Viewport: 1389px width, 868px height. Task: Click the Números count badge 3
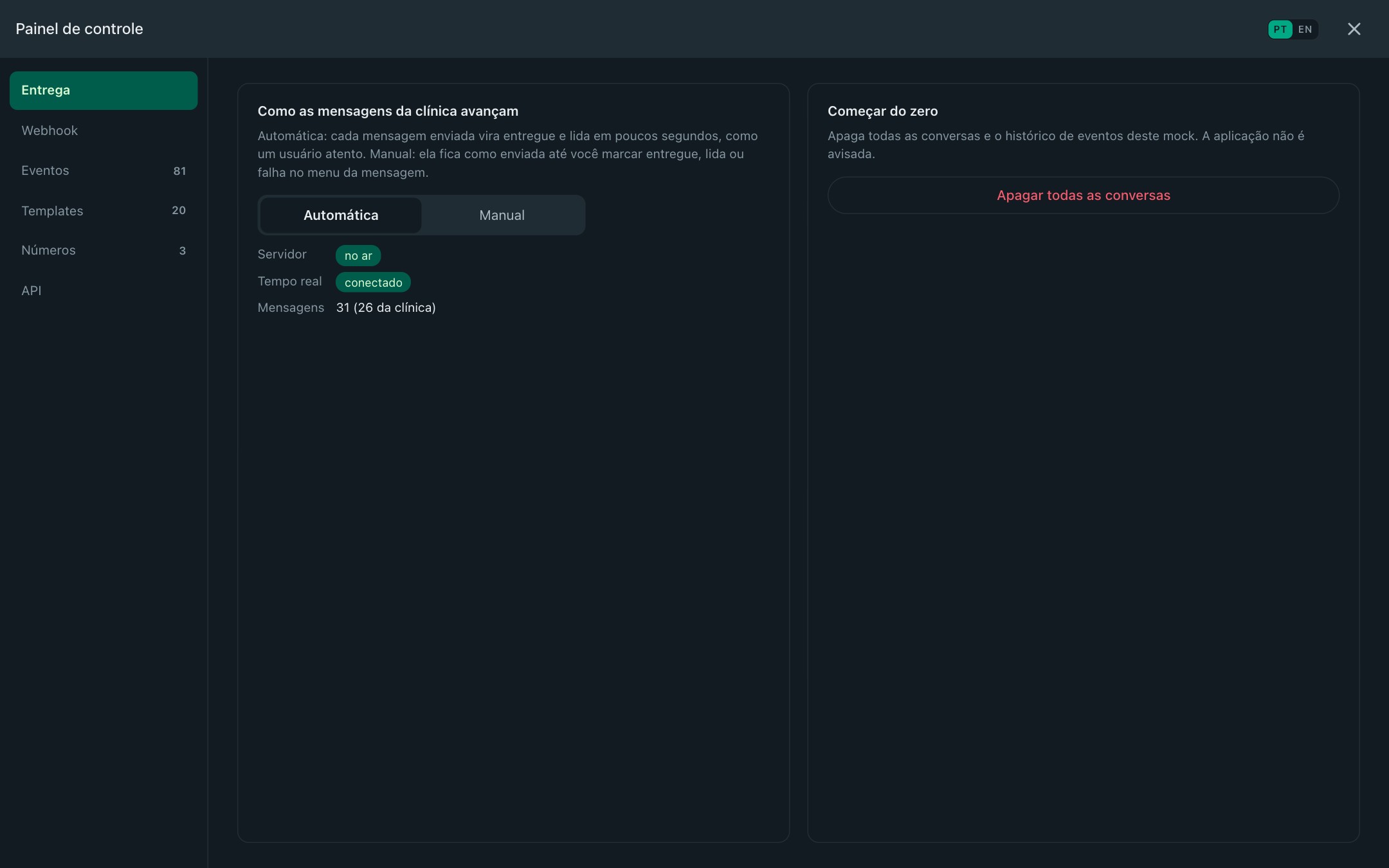point(183,251)
